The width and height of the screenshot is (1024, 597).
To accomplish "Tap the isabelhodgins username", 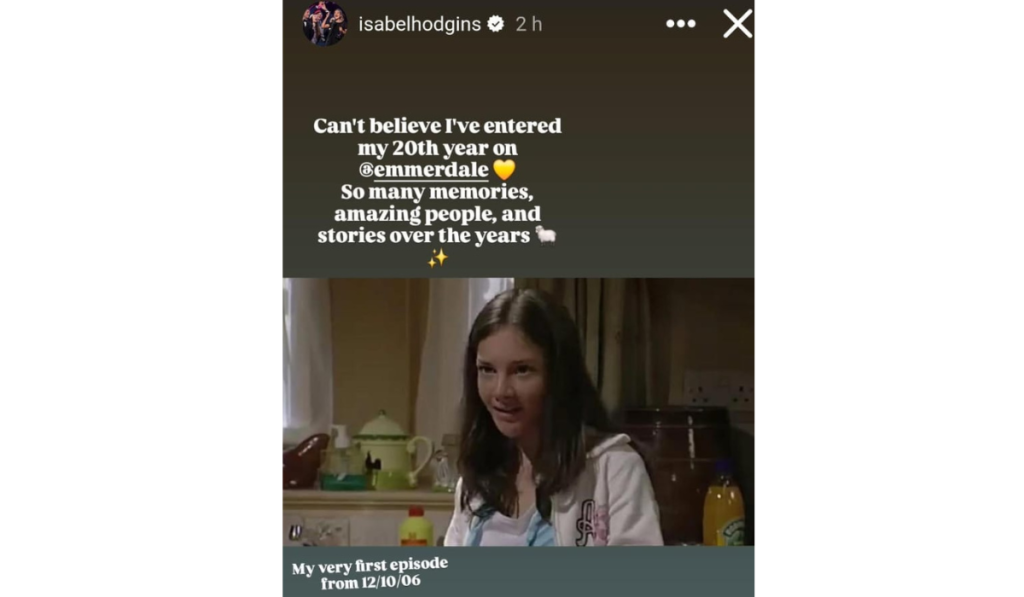I will (x=419, y=24).
